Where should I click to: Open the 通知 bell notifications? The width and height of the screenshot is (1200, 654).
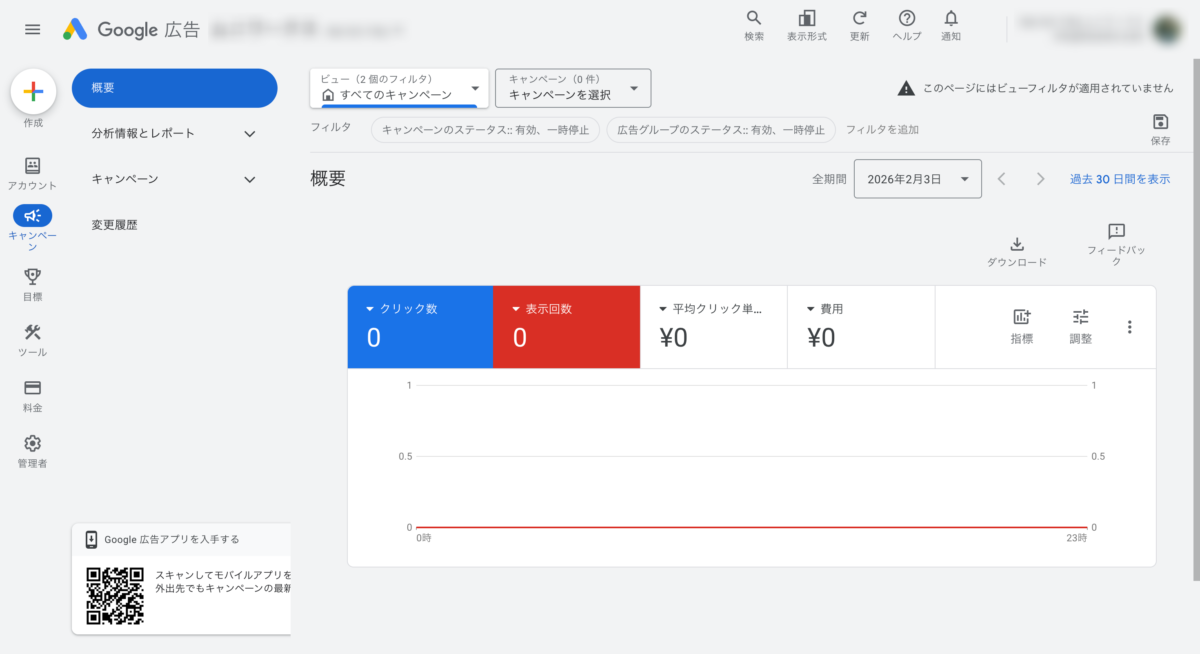(951, 18)
